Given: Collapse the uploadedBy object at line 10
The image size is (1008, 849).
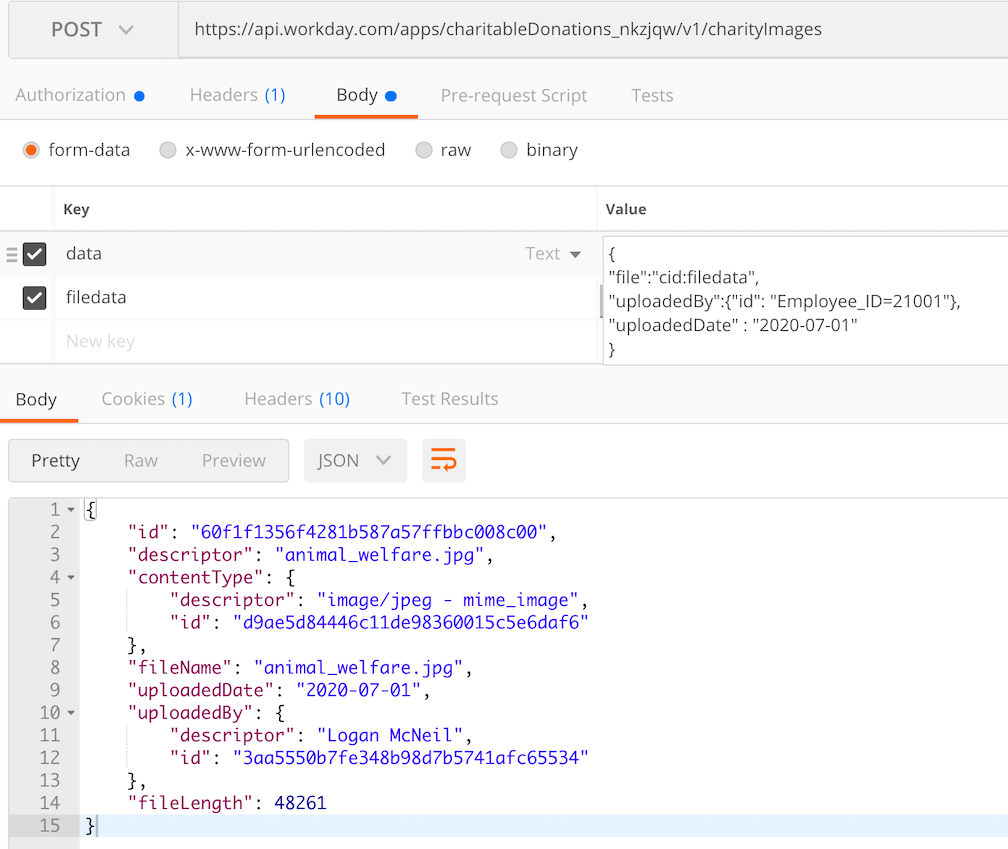Looking at the screenshot, I should point(71,713).
